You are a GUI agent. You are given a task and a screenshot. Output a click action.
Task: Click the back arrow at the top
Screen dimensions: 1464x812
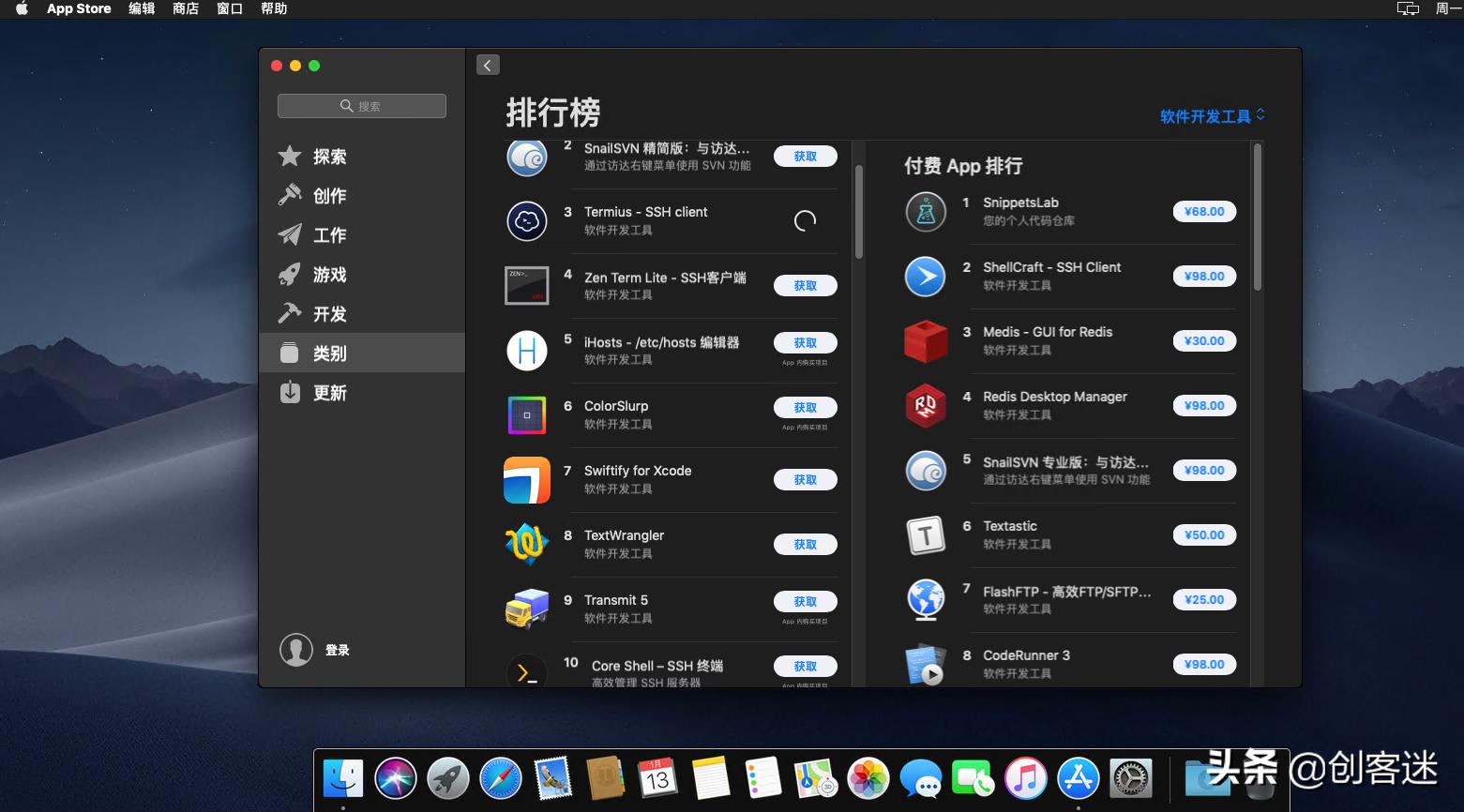click(488, 65)
